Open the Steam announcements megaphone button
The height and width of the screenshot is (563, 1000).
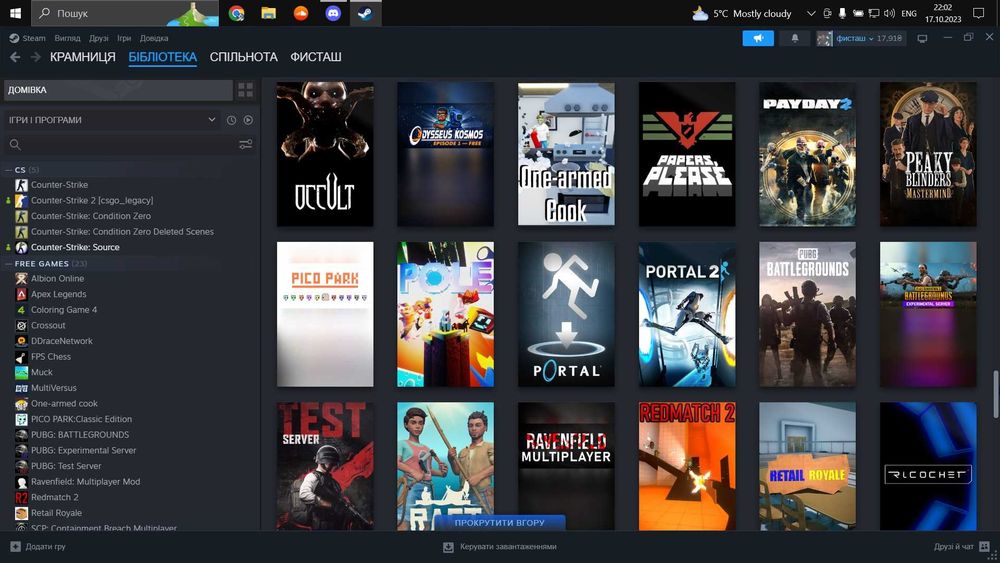pos(758,38)
